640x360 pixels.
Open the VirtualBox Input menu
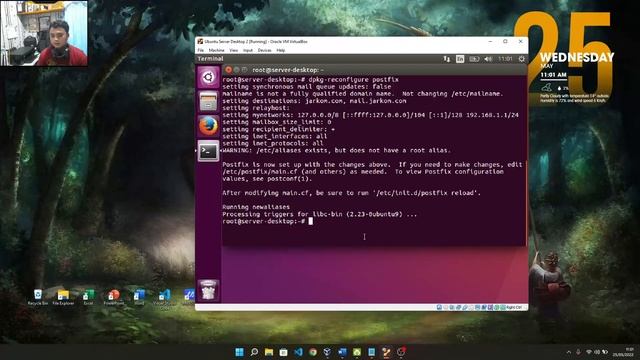(x=248, y=50)
